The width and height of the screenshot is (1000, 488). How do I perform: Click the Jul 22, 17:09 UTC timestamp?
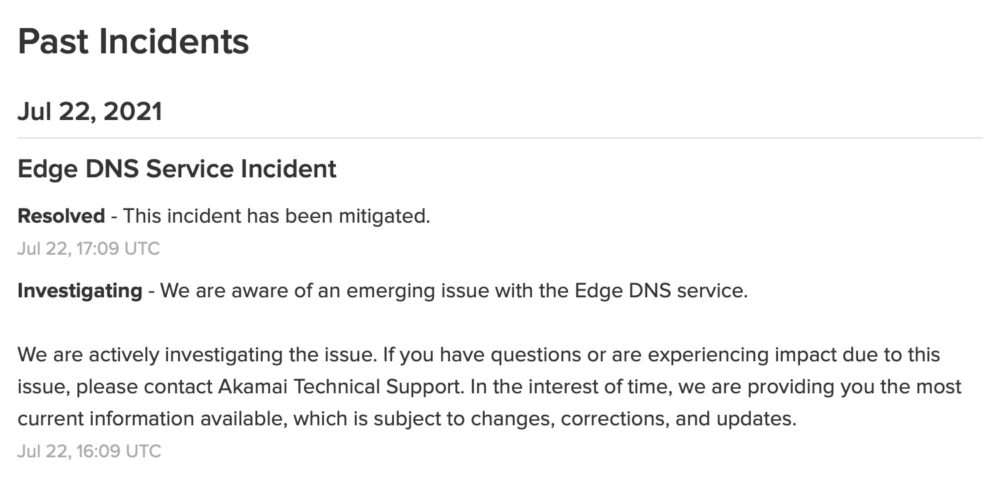(x=89, y=248)
